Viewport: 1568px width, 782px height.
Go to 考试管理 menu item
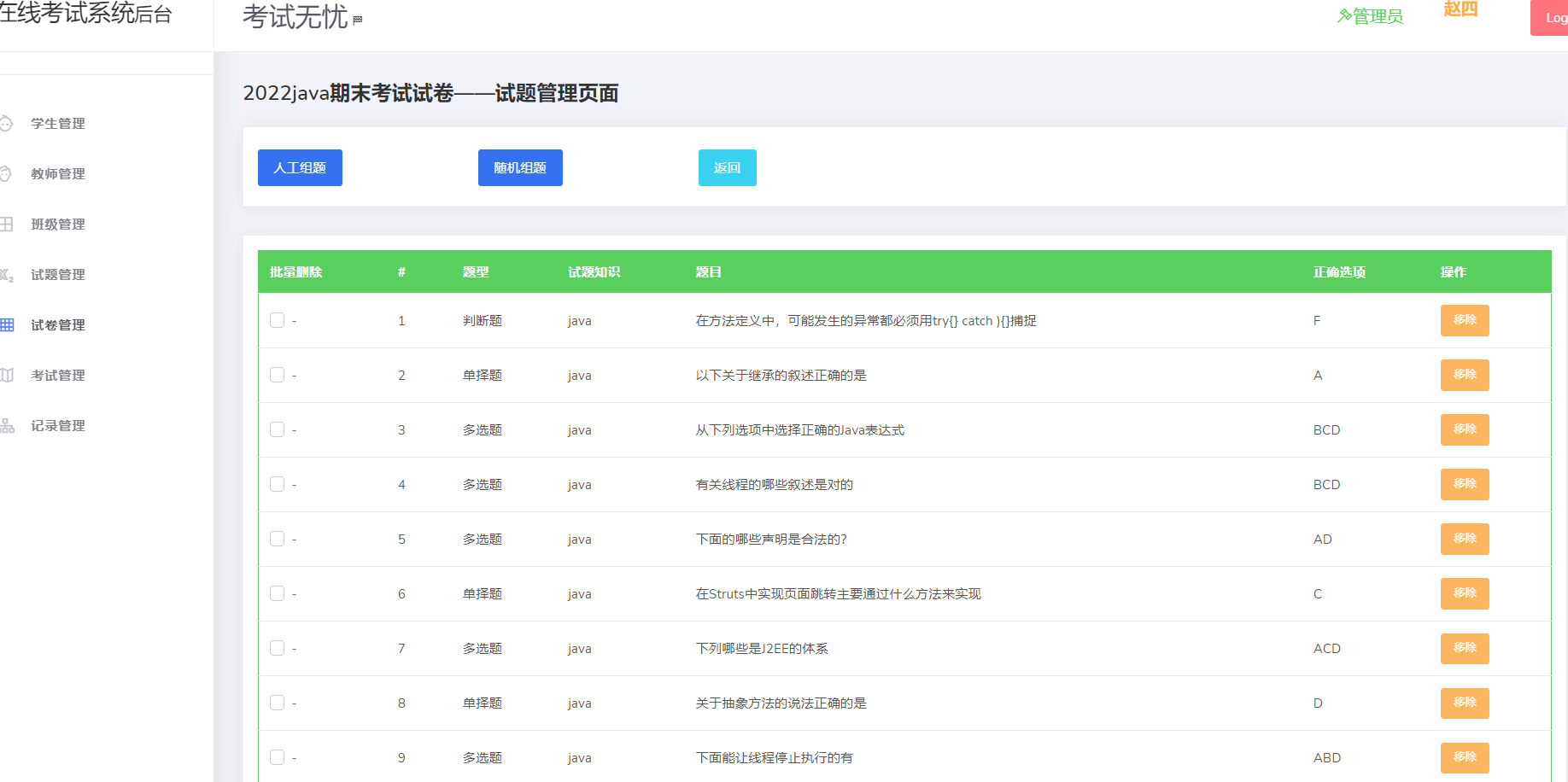click(58, 376)
